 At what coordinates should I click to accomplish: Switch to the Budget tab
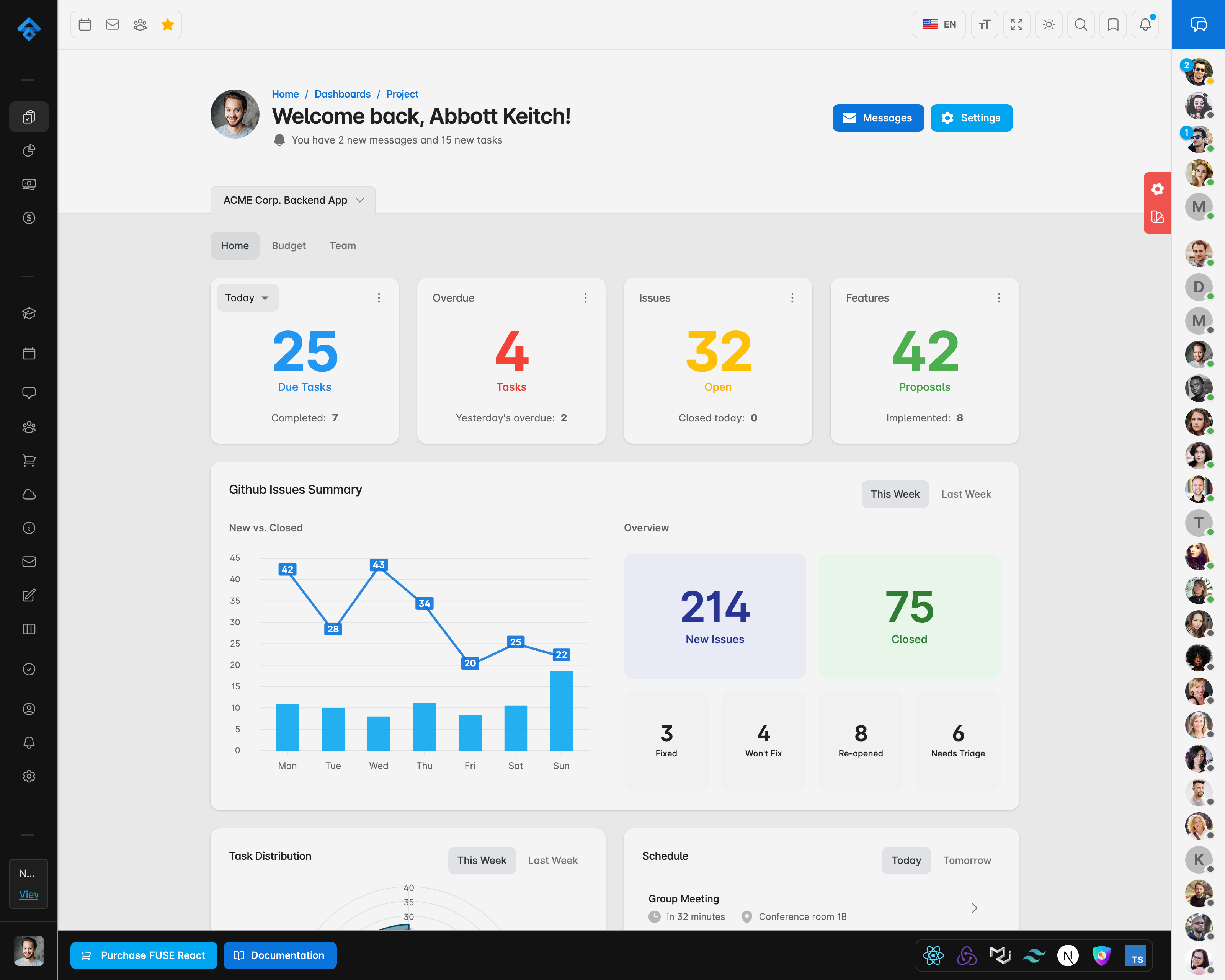coord(289,245)
